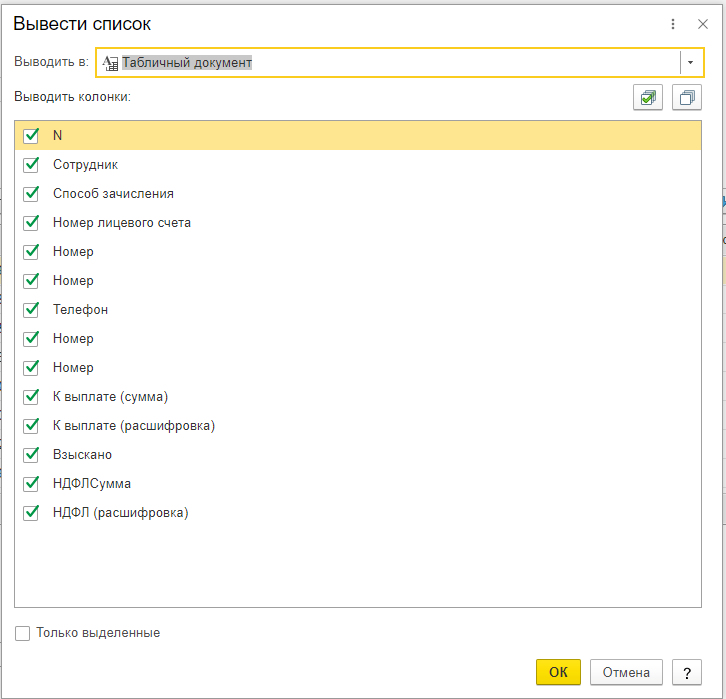Uncheck the N column checkbox
This screenshot has width=726, height=699.
[31, 136]
